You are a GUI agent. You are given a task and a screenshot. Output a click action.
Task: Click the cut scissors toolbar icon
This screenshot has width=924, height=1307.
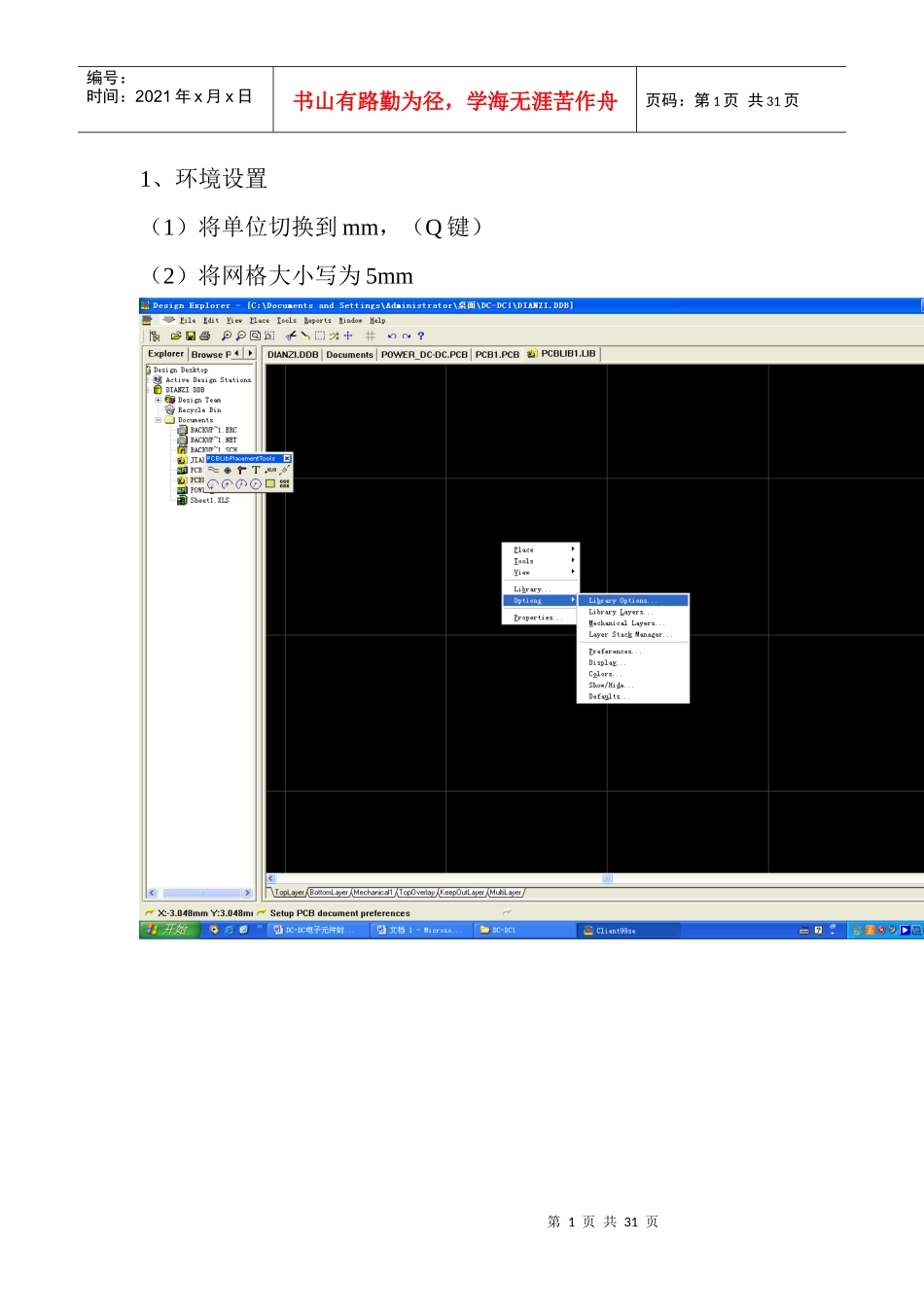(x=291, y=336)
